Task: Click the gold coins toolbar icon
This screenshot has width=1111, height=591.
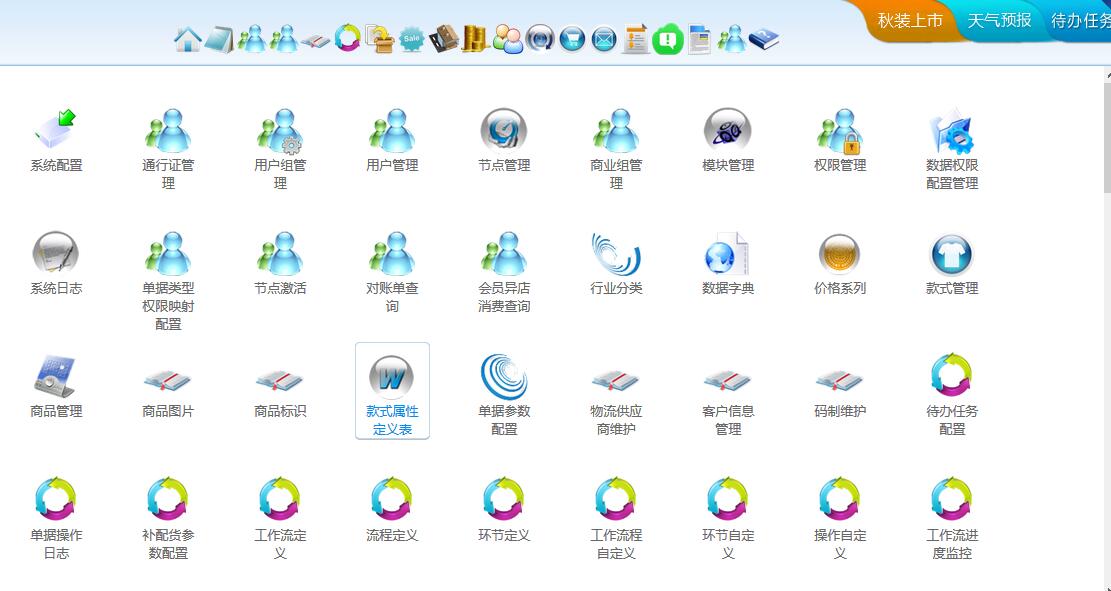Action: (x=474, y=39)
